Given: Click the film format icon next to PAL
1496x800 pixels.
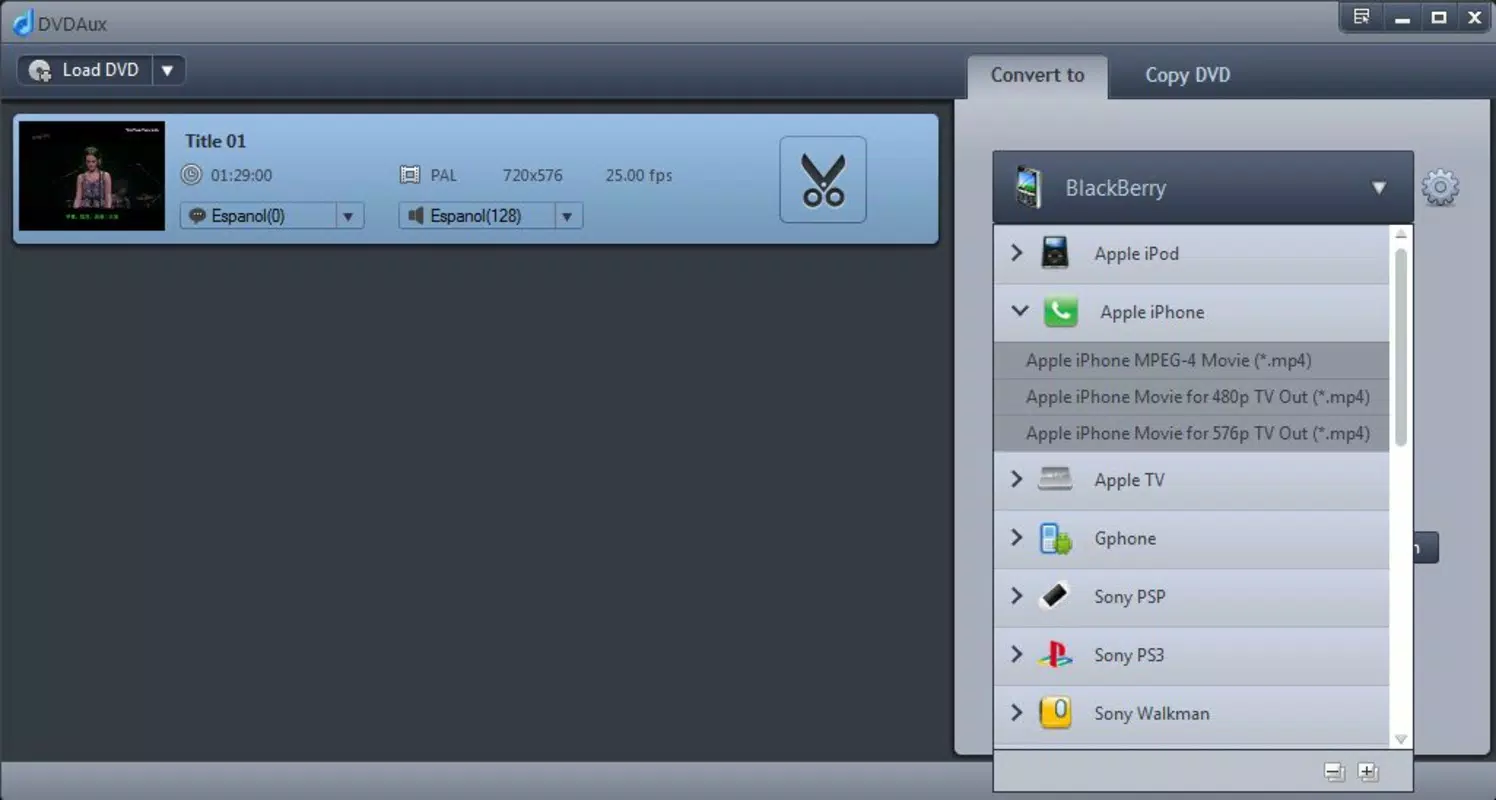Looking at the screenshot, I should [410, 175].
